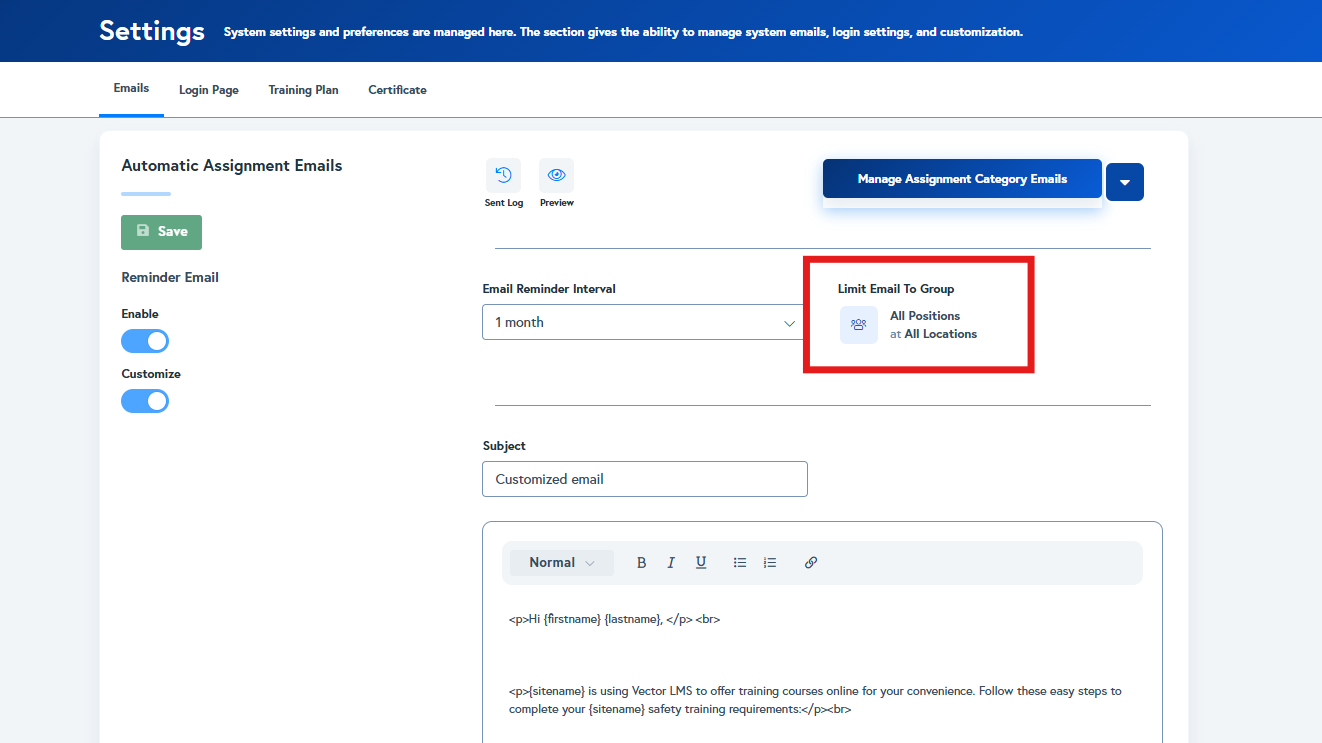Viewport: 1322px width, 743px height.
Task: Open the Email Reminder Interval dropdown
Action: coord(644,322)
